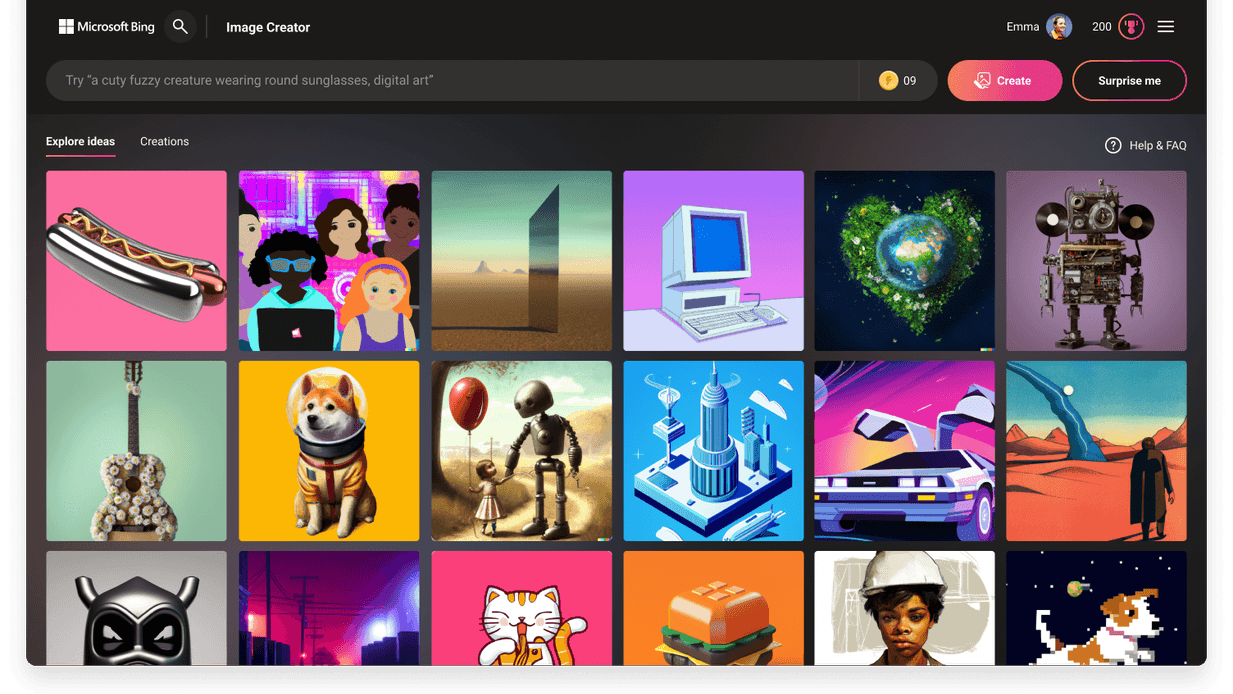Select the Explore ideas tab
This screenshot has height=694, width=1233.
coord(80,141)
